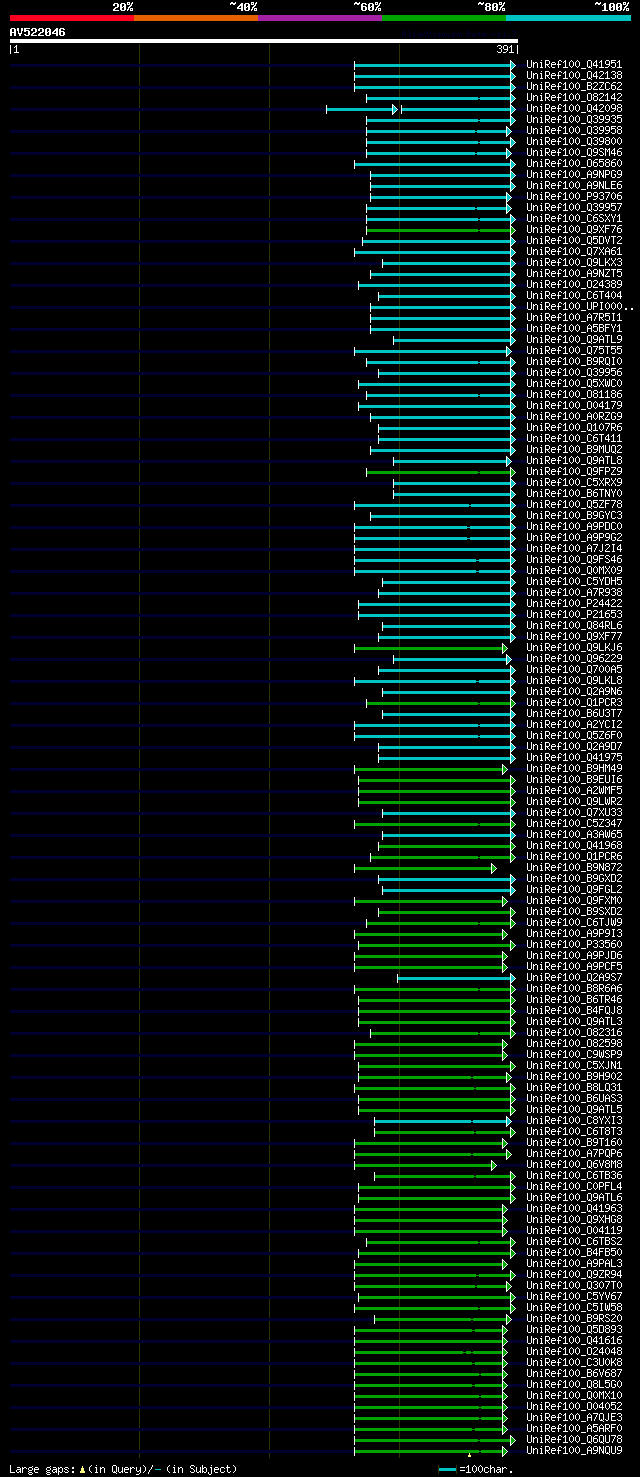Click alignment bar for UniRef100_Q9LKJ6
The height and width of the screenshot is (1477, 640).
(x=431, y=647)
